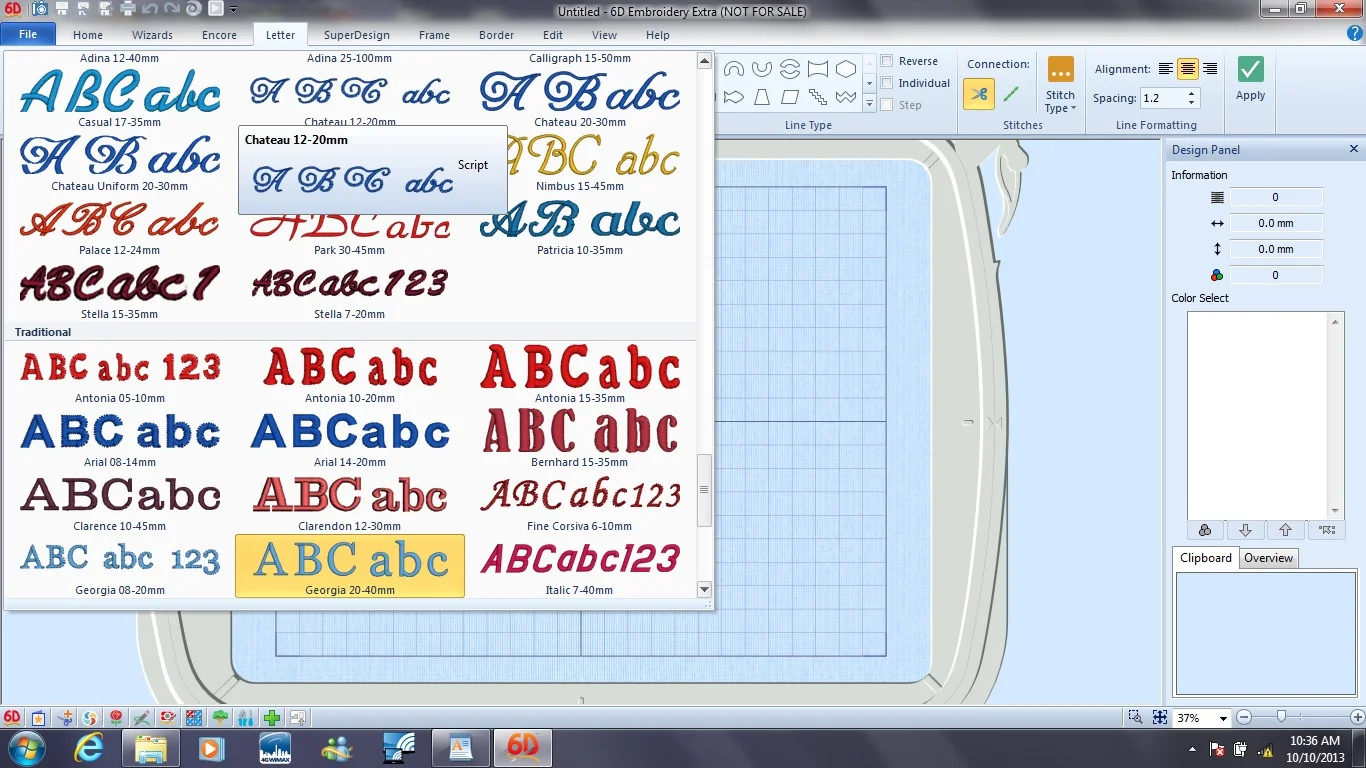Click the camera snapshot icon in title bar

click(40, 10)
